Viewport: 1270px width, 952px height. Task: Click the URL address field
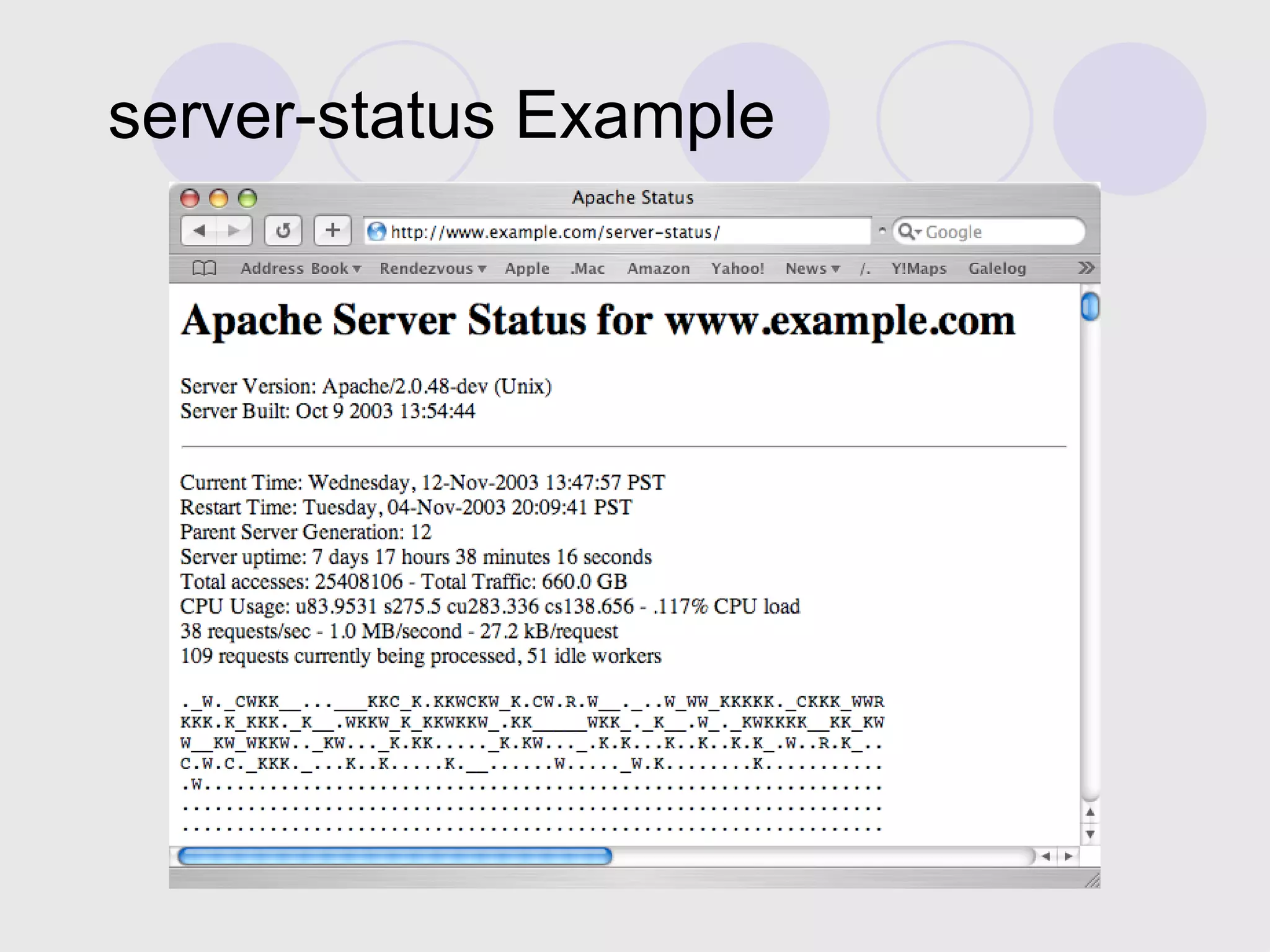pos(618,232)
